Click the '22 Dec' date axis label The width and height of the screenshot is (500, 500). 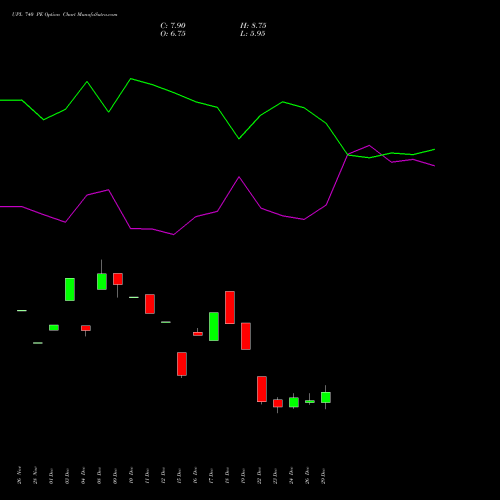coord(259,475)
